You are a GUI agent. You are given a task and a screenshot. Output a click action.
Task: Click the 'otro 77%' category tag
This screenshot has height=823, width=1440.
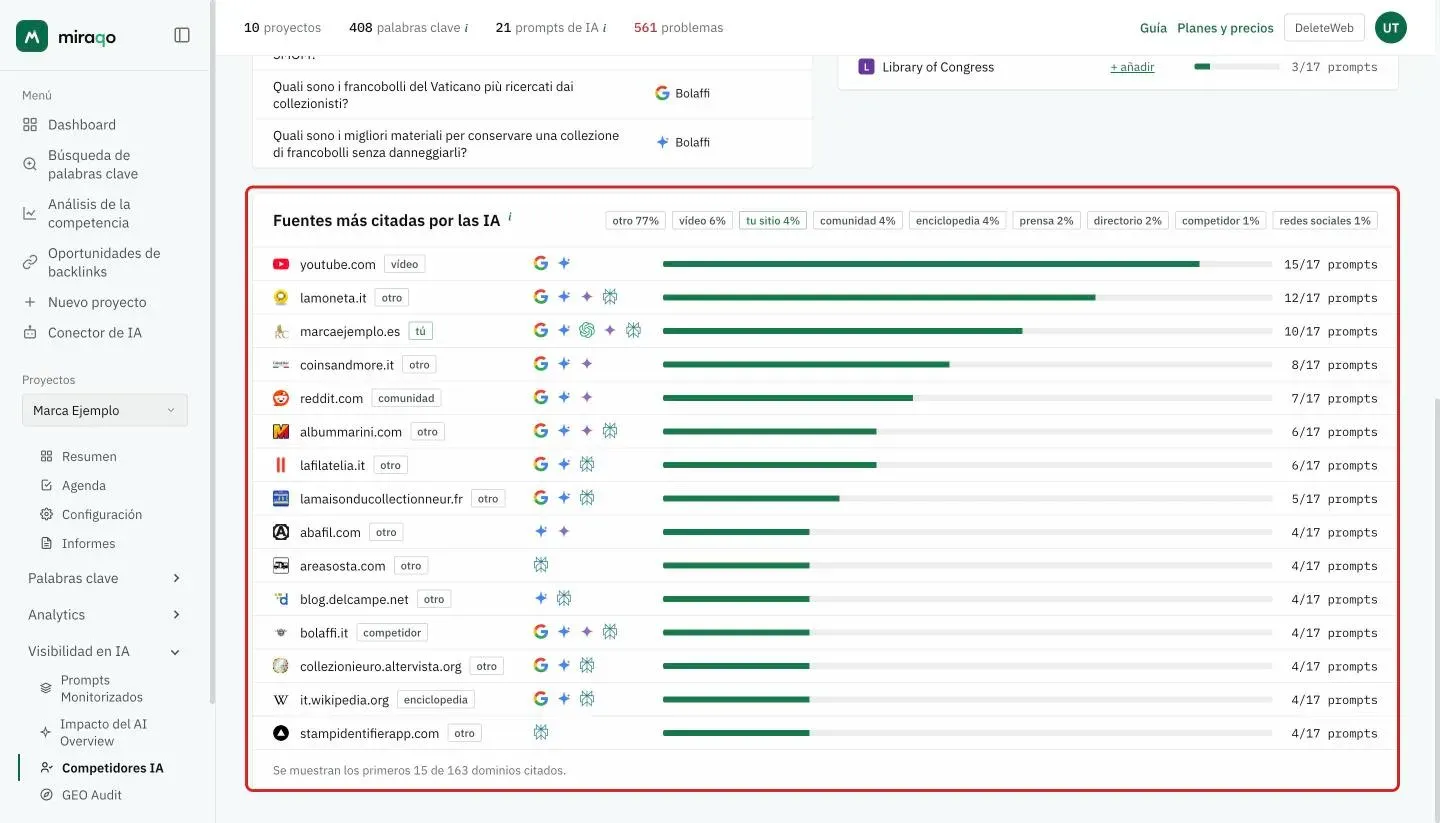636,221
